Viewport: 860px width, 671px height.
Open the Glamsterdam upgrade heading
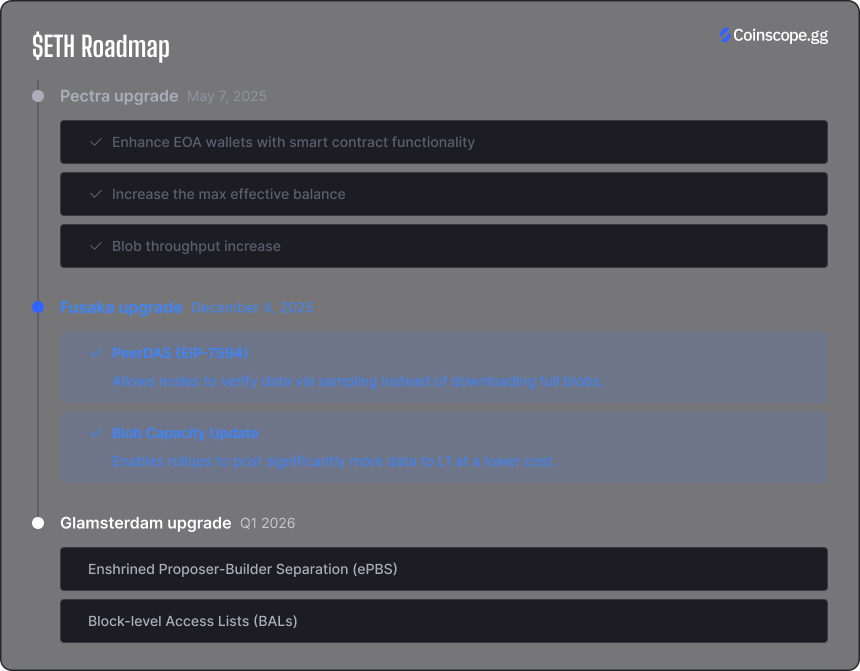pos(145,523)
